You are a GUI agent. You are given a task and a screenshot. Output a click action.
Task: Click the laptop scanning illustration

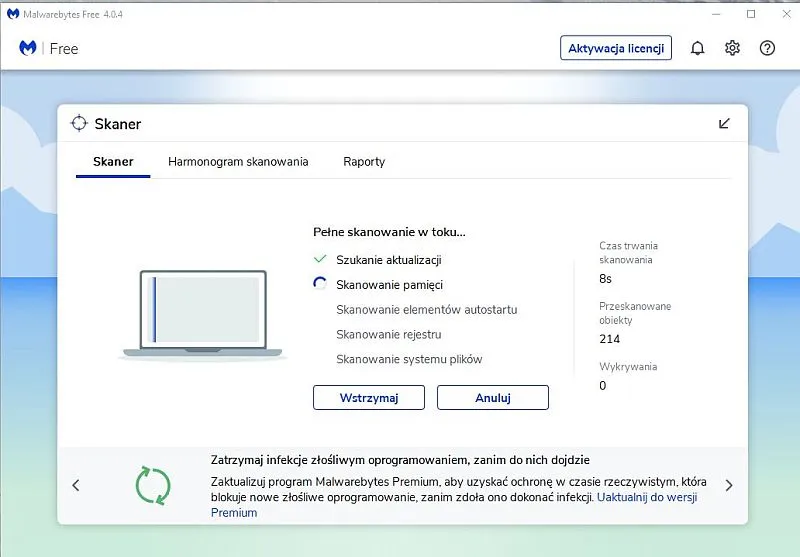tap(203, 315)
